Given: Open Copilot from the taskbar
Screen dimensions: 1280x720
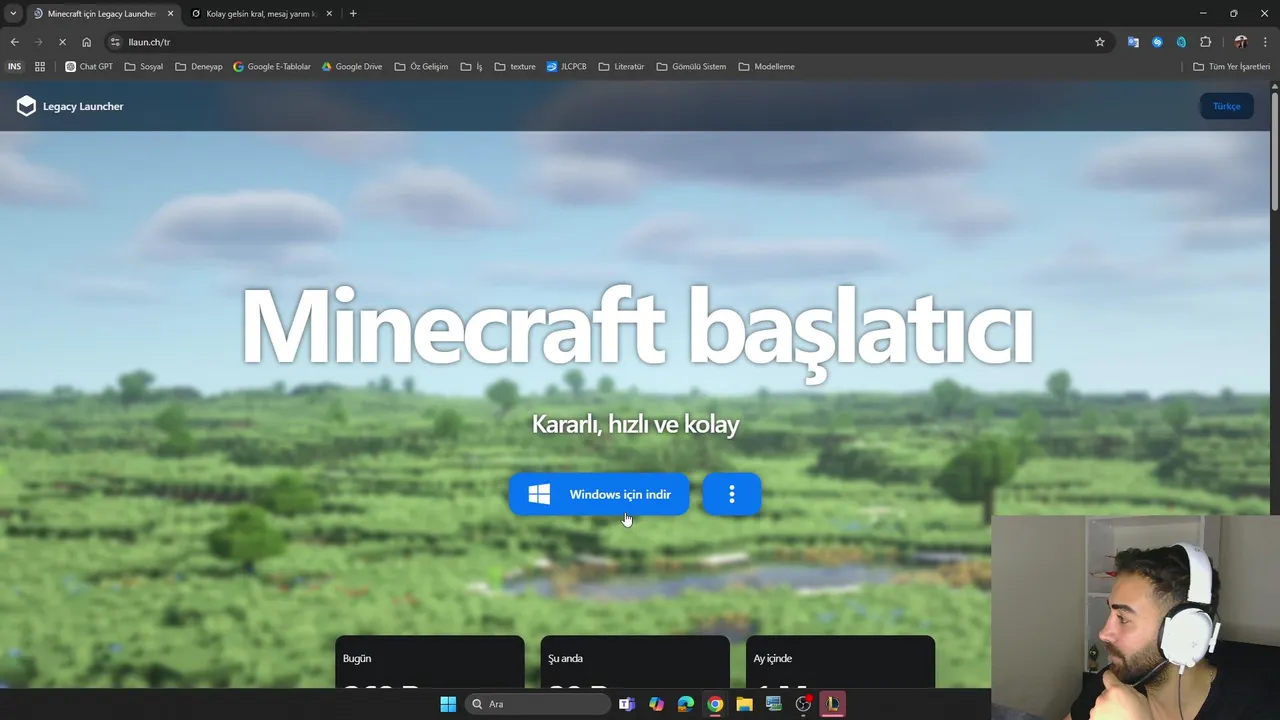Looking at the screenshot, I should click(656, 704).
